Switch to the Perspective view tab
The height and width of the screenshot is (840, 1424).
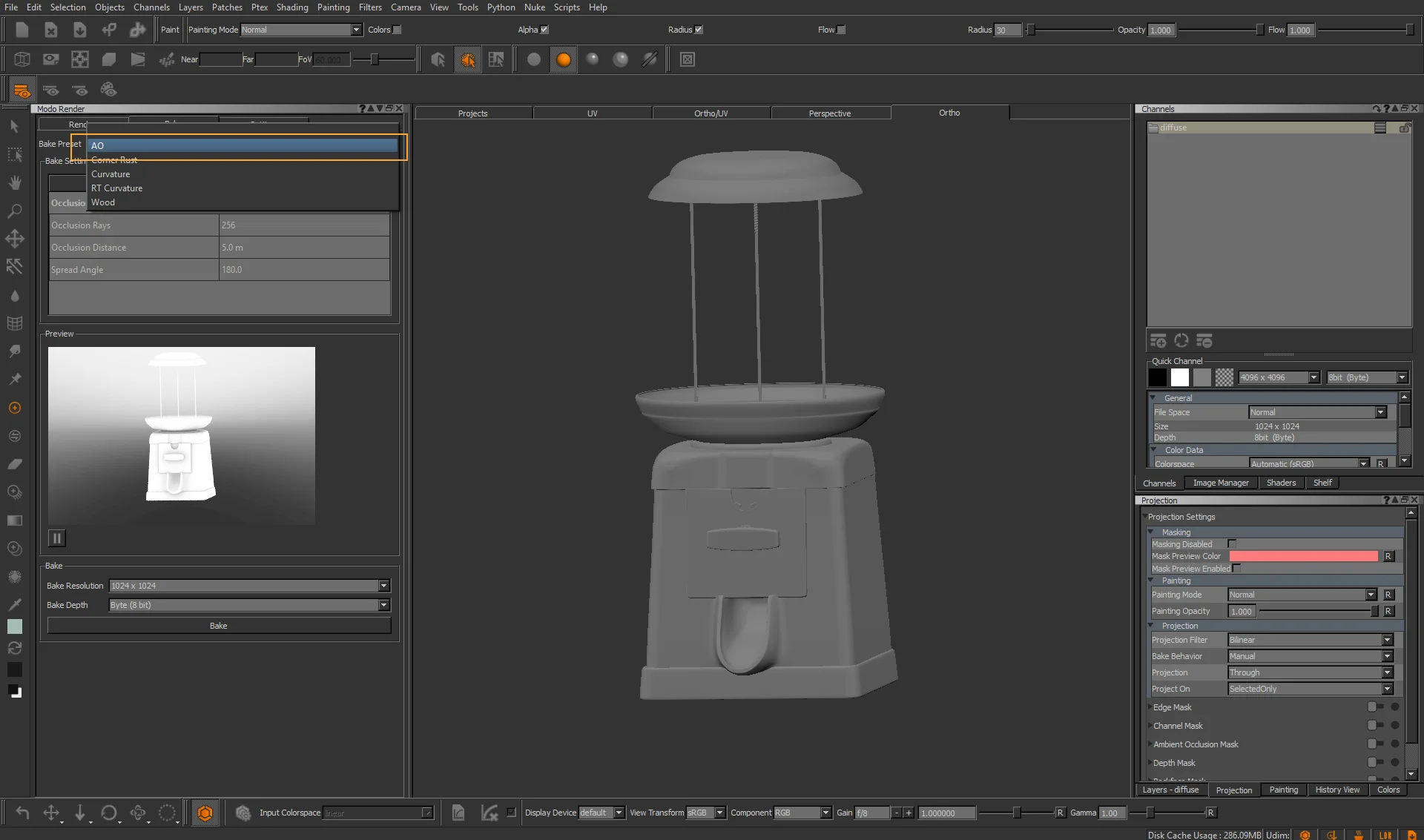click(x=829, y=113)
